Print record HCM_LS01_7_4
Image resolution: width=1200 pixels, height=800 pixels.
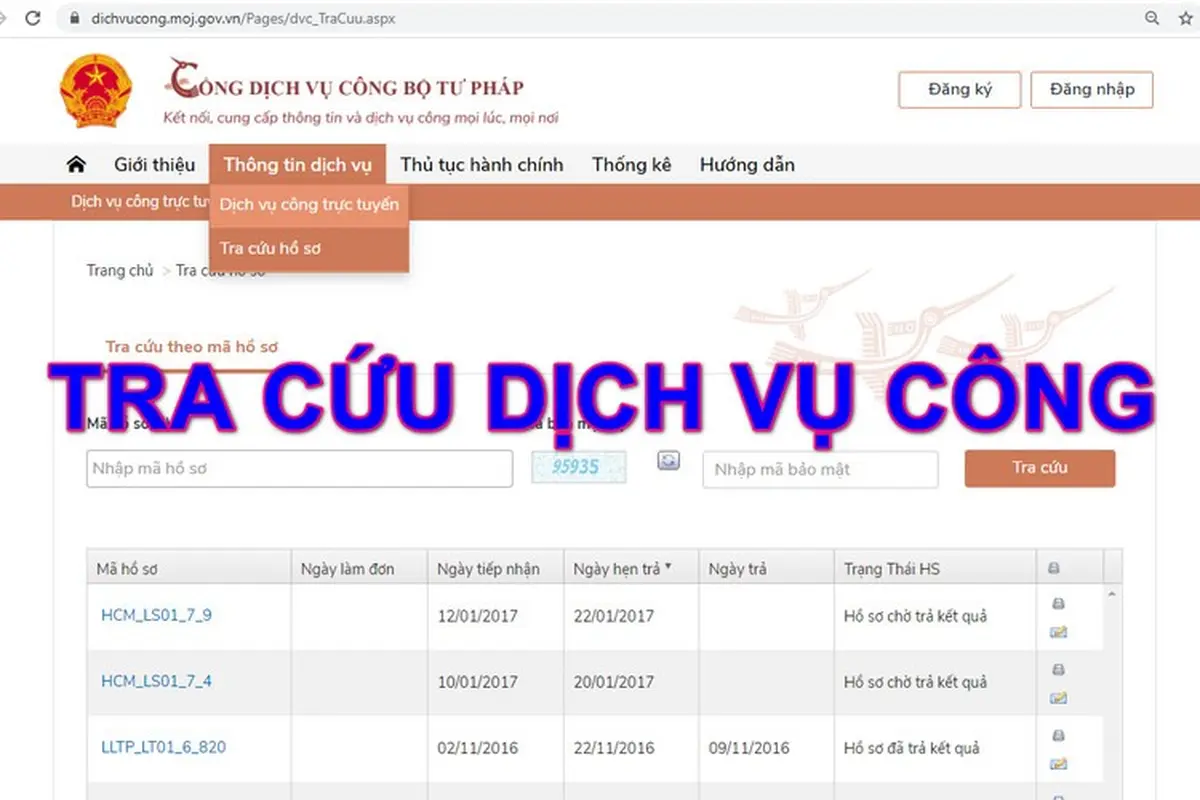[x=1058, y=669]
